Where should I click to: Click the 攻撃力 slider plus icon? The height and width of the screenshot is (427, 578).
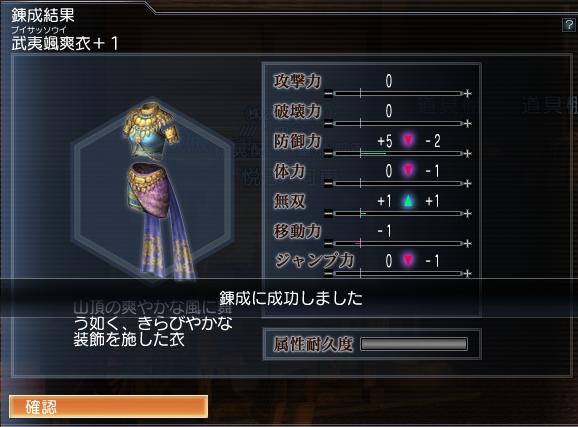(467, 94)
